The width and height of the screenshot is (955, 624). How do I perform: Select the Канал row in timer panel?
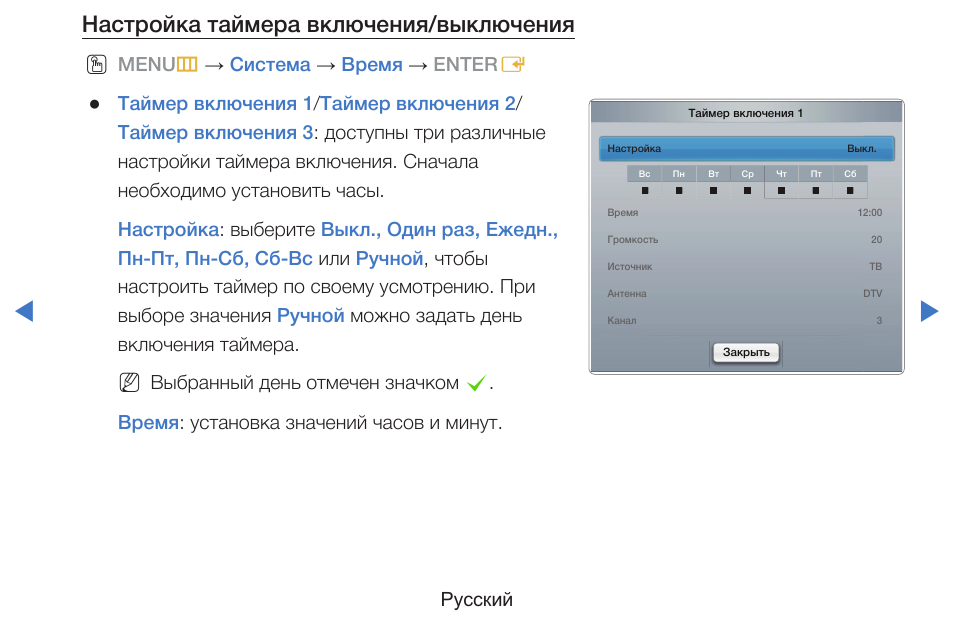(746, 321)
